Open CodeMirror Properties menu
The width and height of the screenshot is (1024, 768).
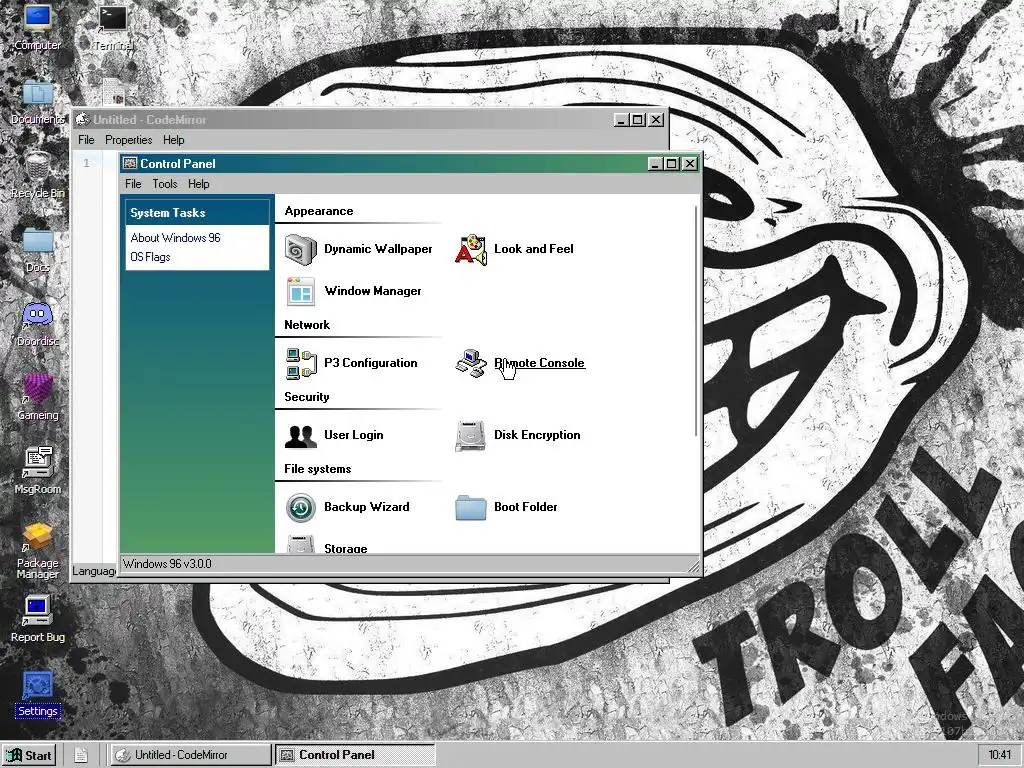pos(129,140)
